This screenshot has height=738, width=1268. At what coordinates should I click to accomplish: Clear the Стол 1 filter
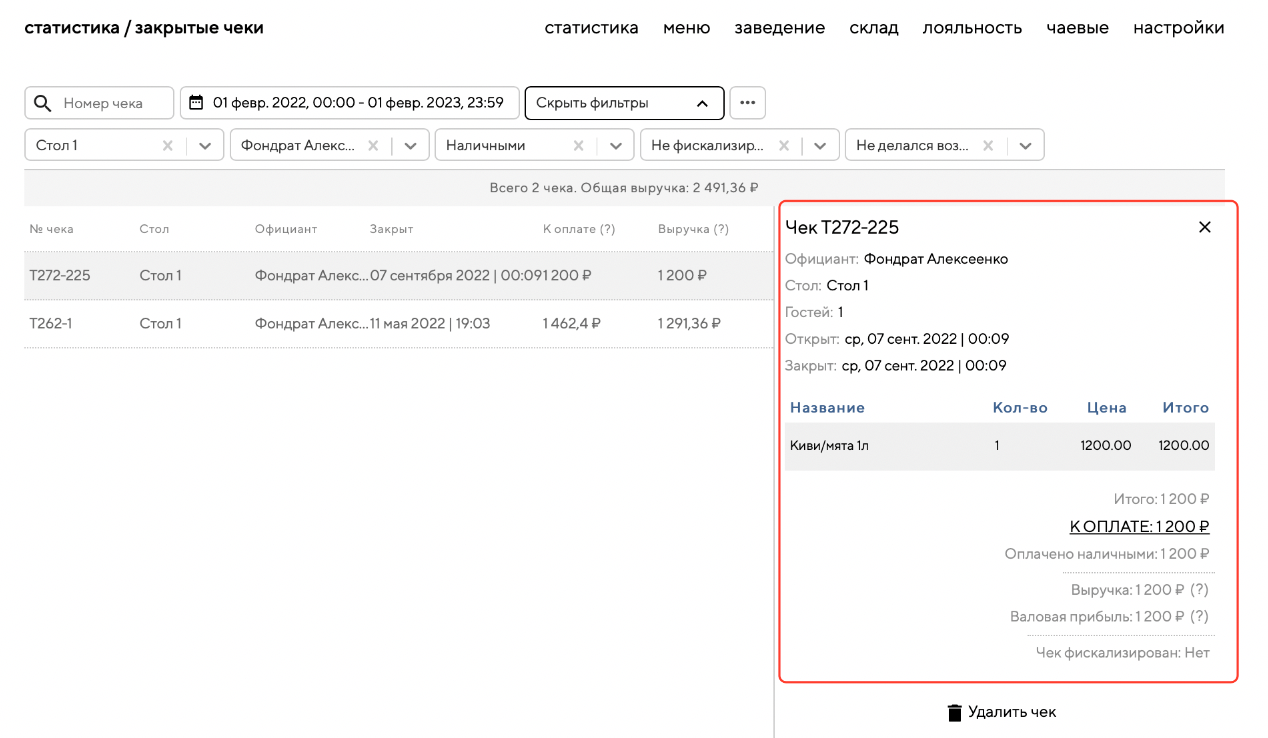168,145
